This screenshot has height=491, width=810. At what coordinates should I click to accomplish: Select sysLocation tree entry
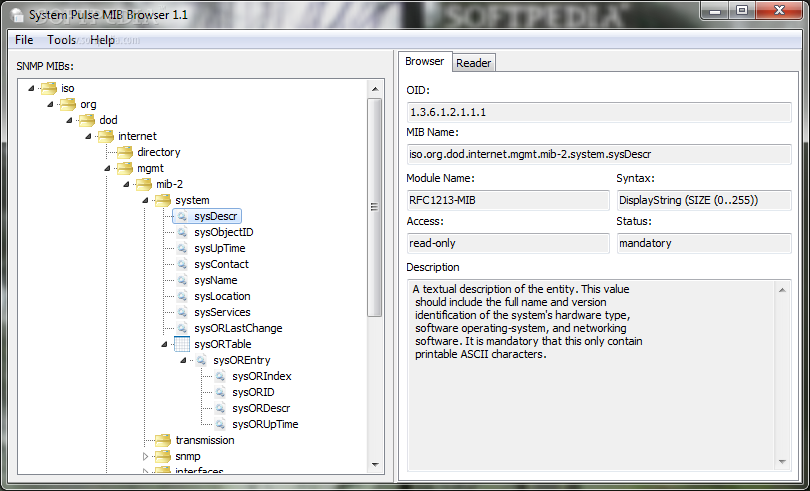coord(222,297)
